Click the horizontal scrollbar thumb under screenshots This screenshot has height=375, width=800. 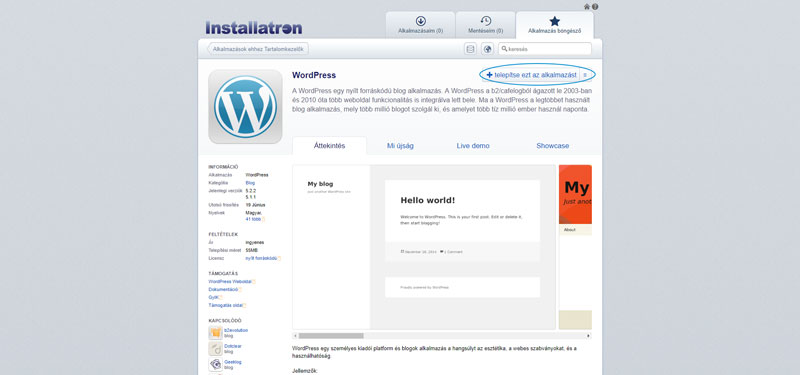(x=331, y=336)
